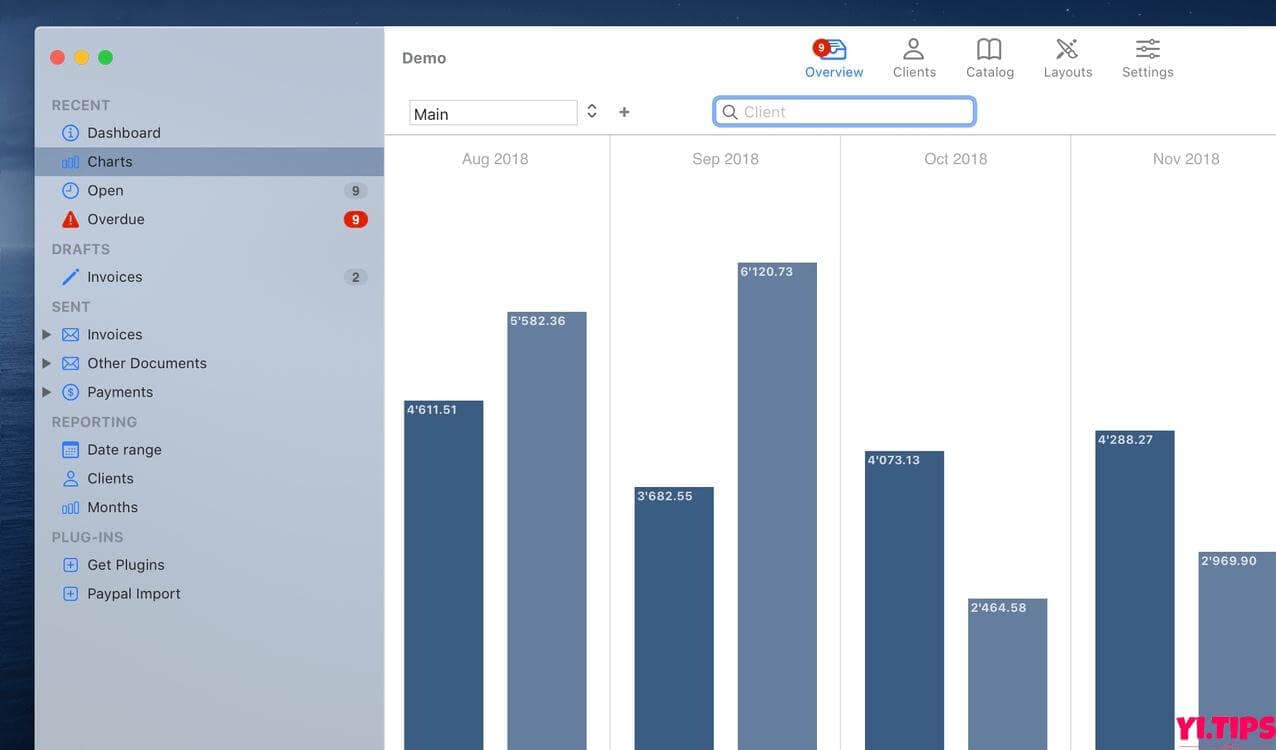Click the Dashboard info icon in sidebar
Screen dimensions: 1276x750
point(70,133)
